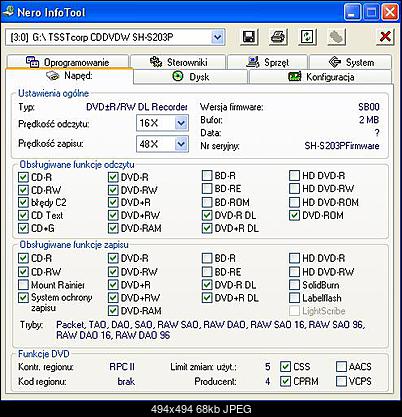Screen dimensions: 402x417
Task: Toggle Labelflash checkbox
Action: pos(294,298)
